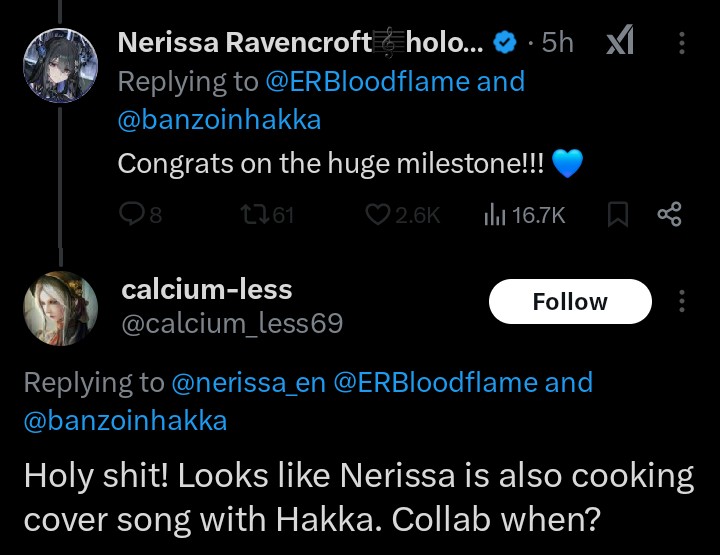This screenshot has width=720, height=555.
Task: Open Nerissa Ravencroft's profile picture
Action: 61,65
